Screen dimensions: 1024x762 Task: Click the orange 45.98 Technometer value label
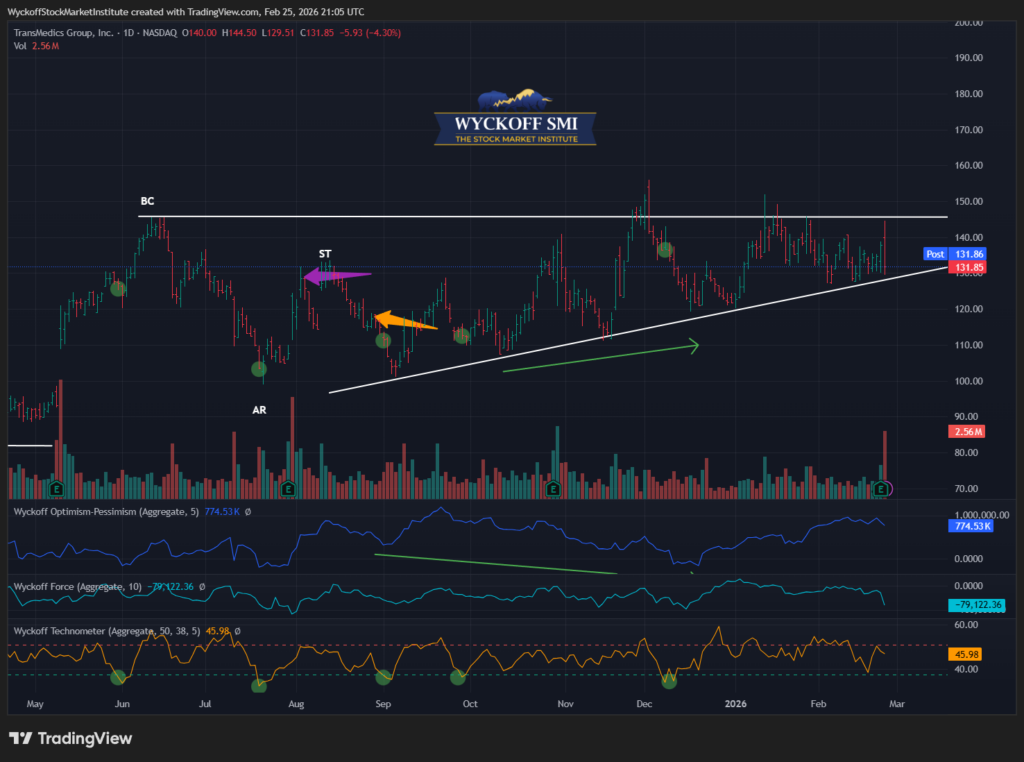tap(965, 655)
